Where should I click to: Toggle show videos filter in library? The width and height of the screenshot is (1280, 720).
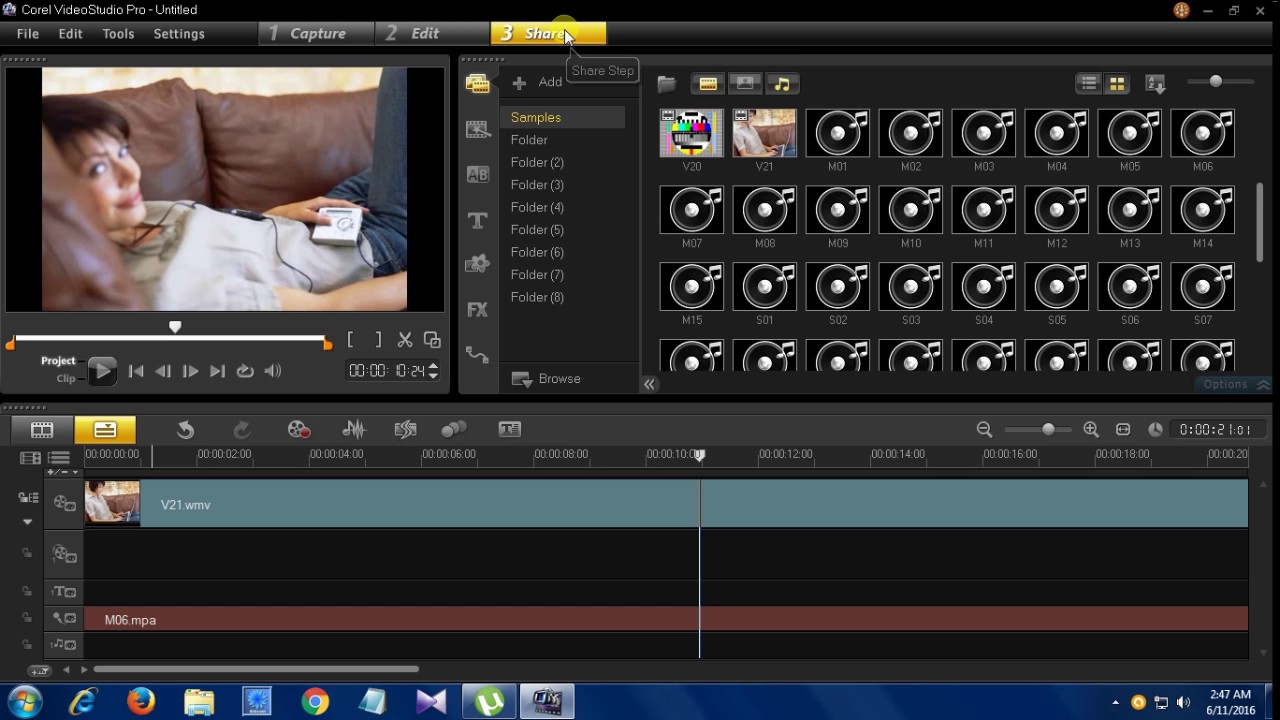tap(708, 84)
